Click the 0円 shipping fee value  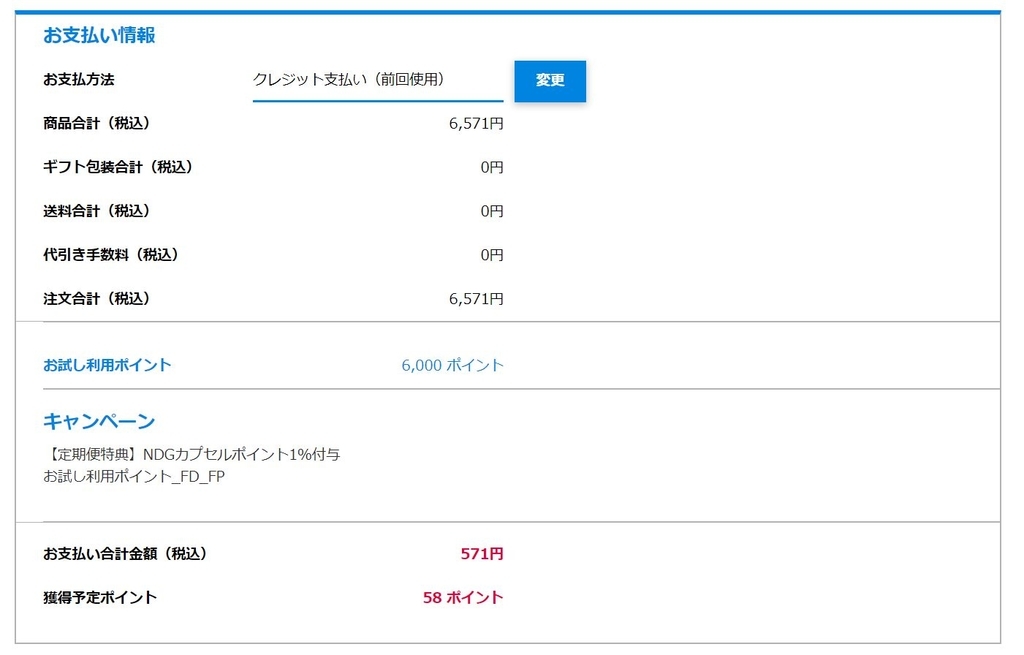click(x=492, y=210)
